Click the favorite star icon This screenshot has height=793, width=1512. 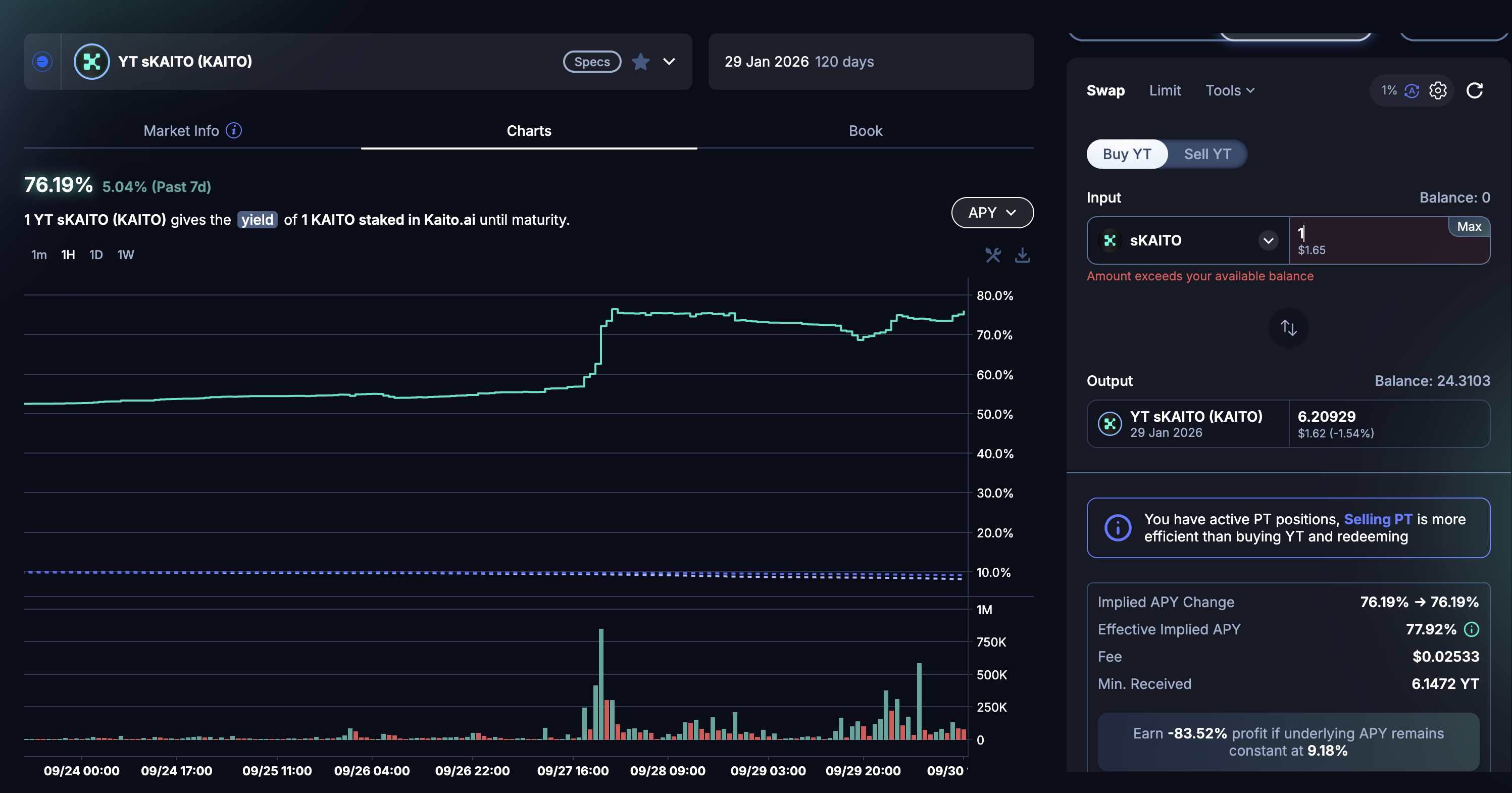(640, 62)
